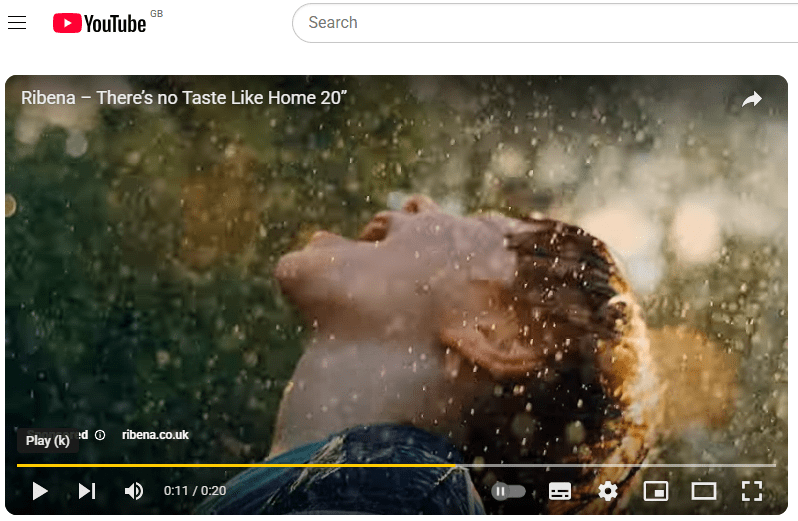Open the hamburger guide menu
This screenshot has width=798, height=521.
tap(17, 23)
